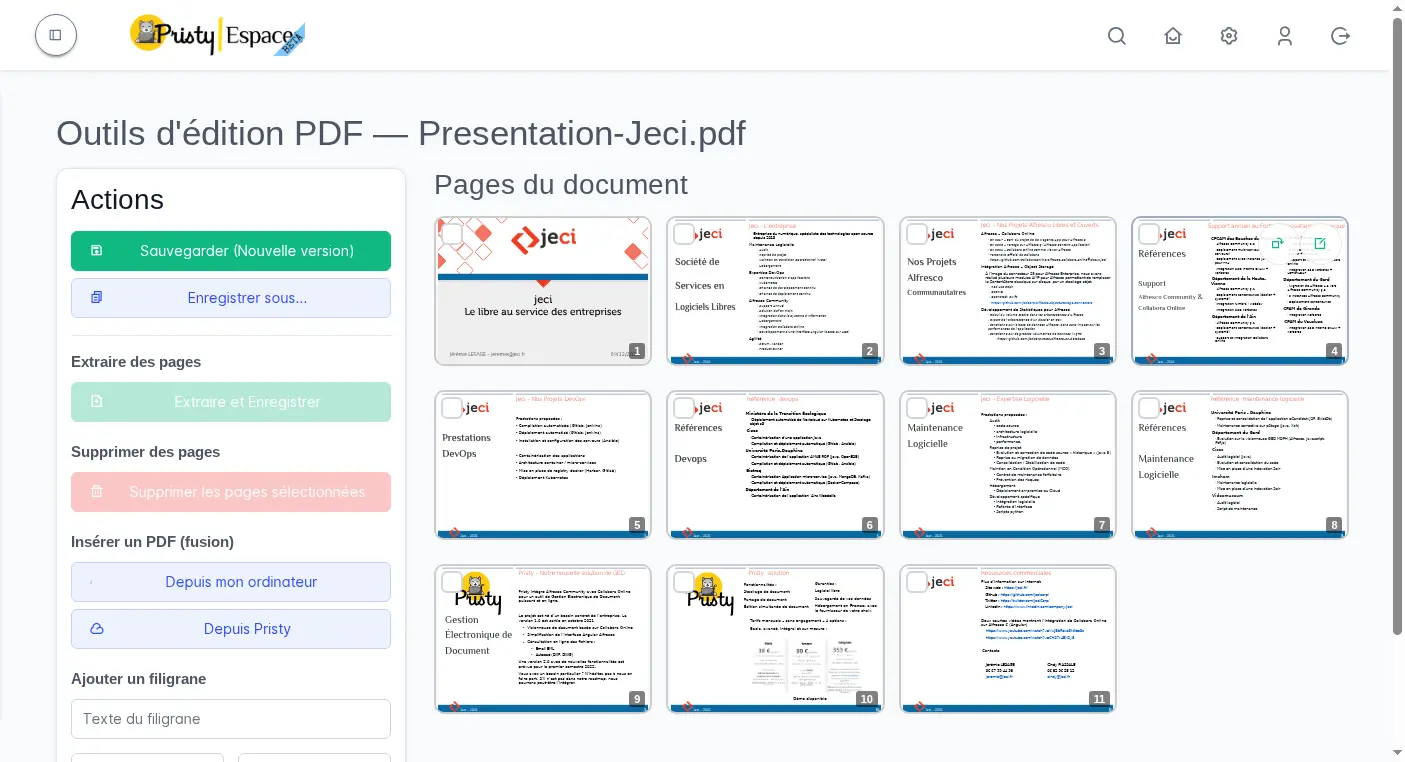Log out using the exit arrow icon
Screen dimensions: 1405x762
(x=1341, y=35)
